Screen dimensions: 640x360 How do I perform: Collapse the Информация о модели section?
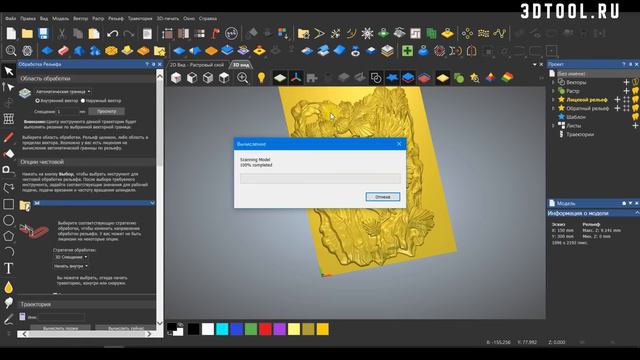click(637, 213)
